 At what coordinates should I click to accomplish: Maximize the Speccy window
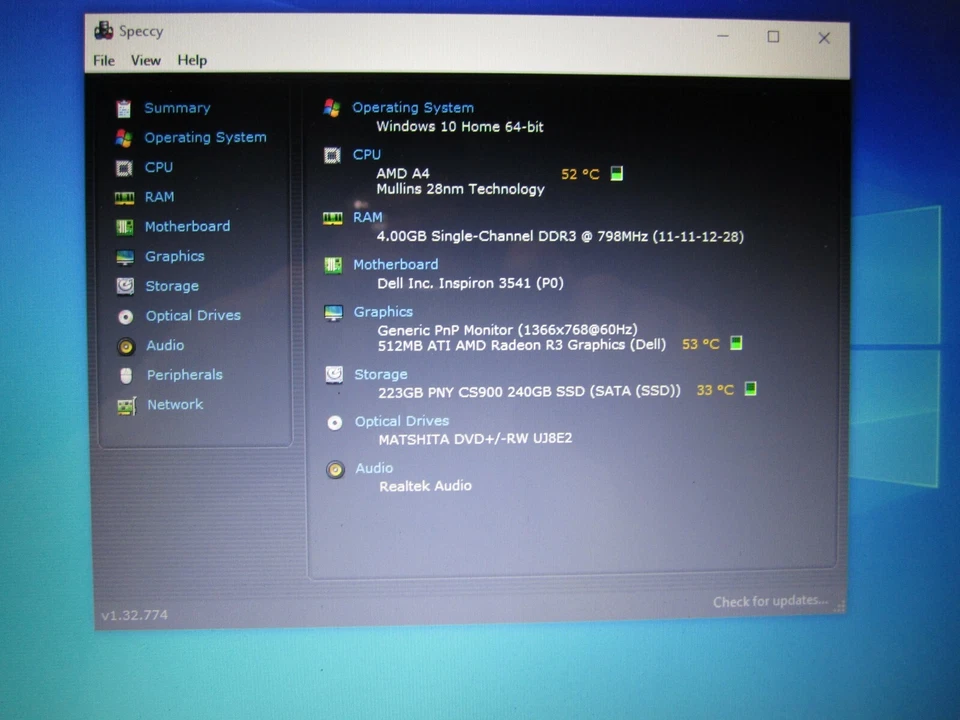773,37
